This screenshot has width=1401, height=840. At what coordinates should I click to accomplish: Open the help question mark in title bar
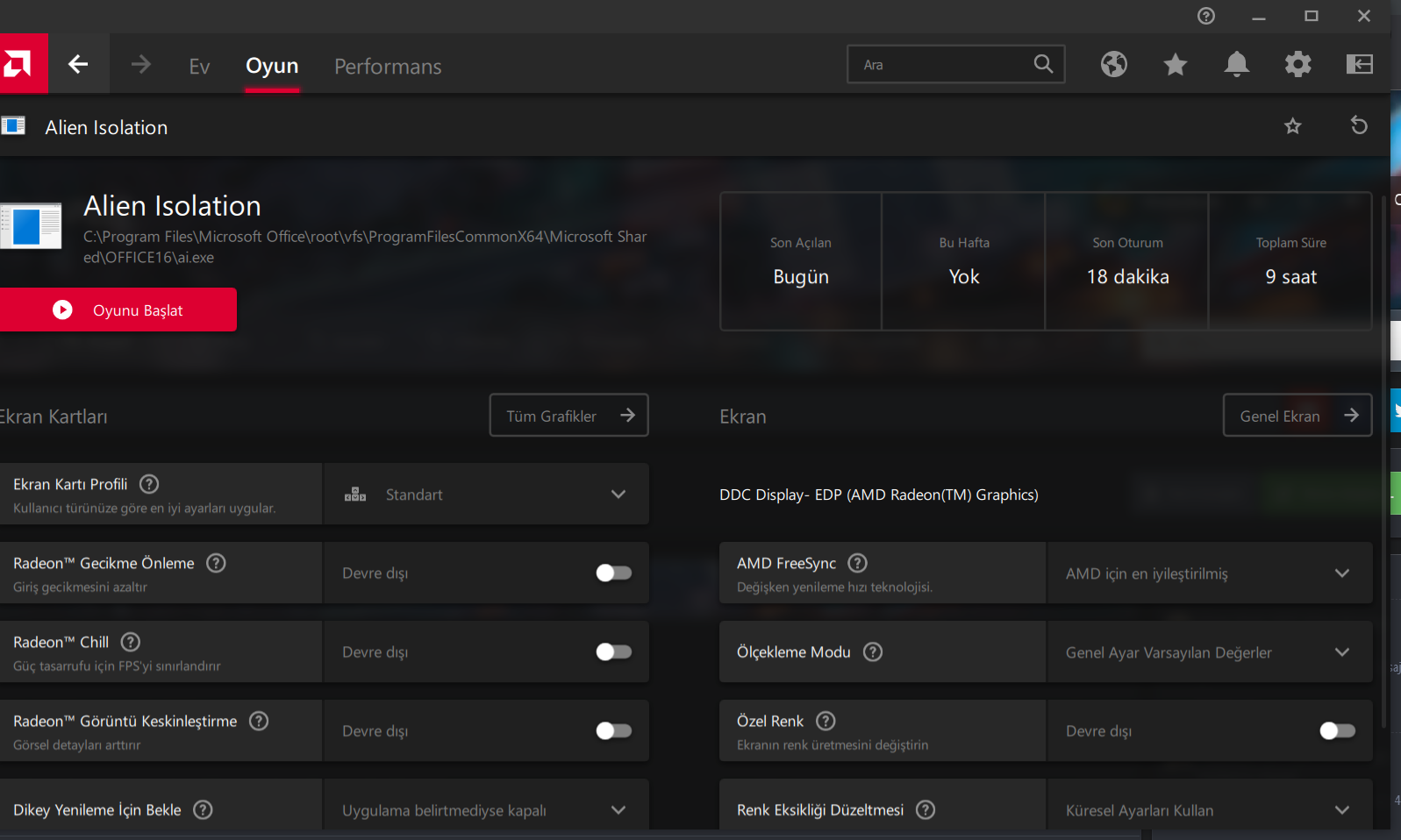[1206, 16]
